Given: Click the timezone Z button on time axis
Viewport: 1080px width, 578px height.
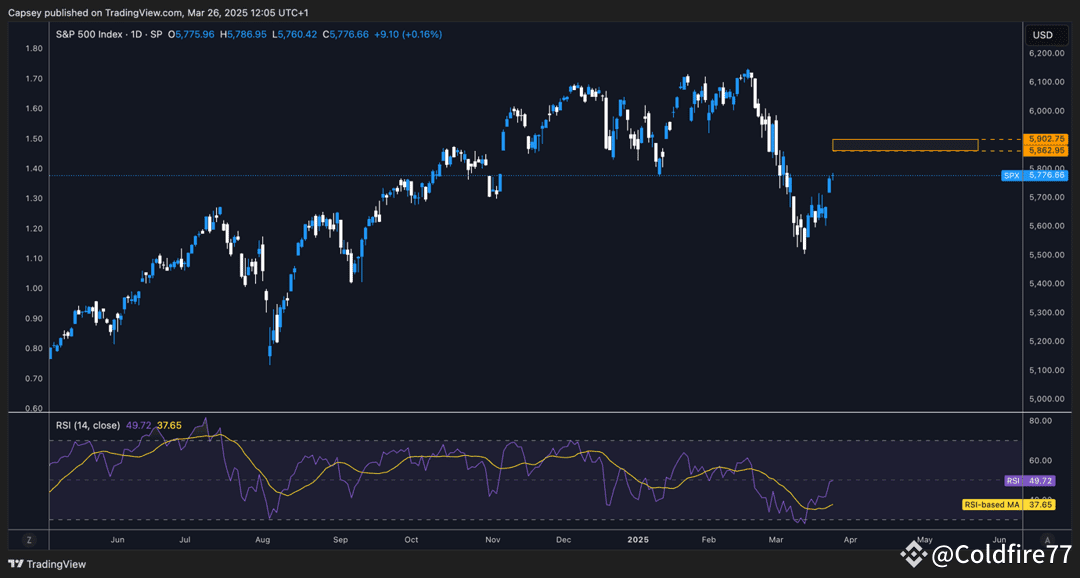Looking at the screenshot, I should (x=30, y=539).
